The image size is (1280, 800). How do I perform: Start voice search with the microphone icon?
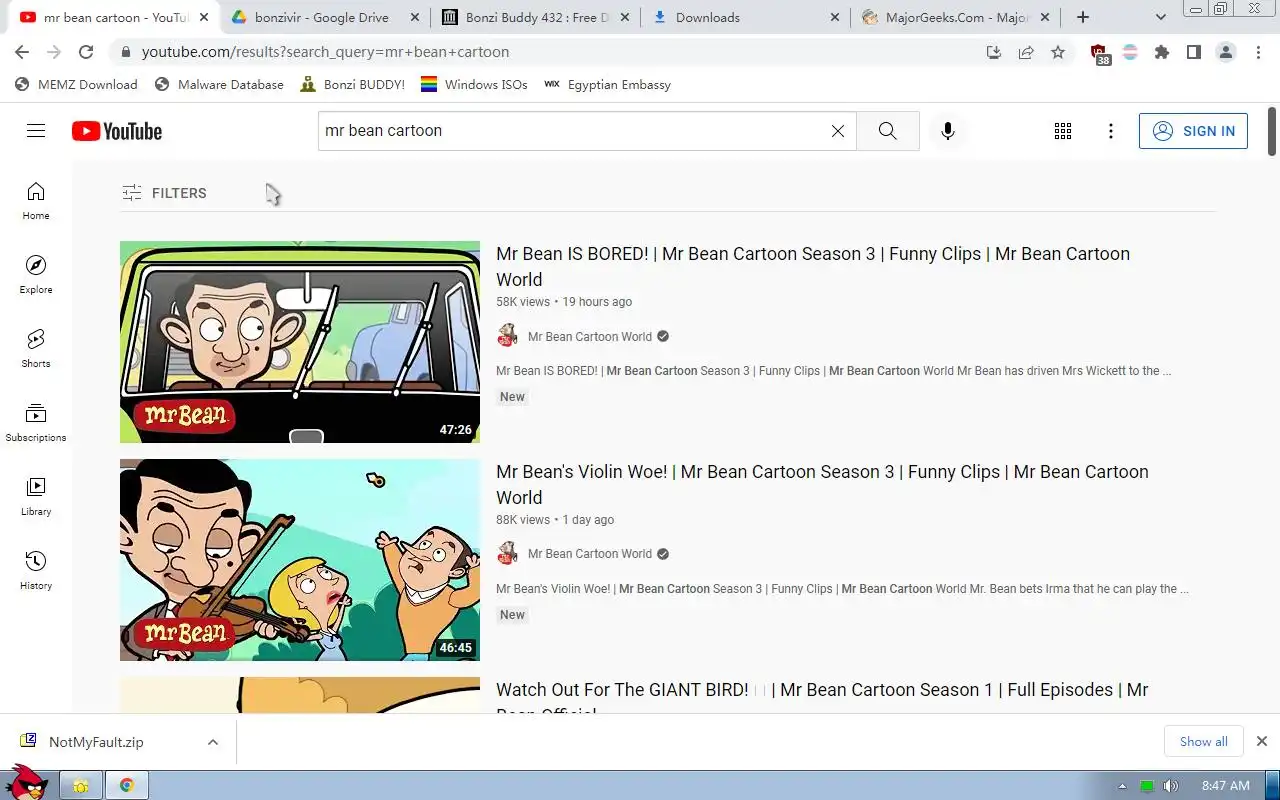[948, 131]
